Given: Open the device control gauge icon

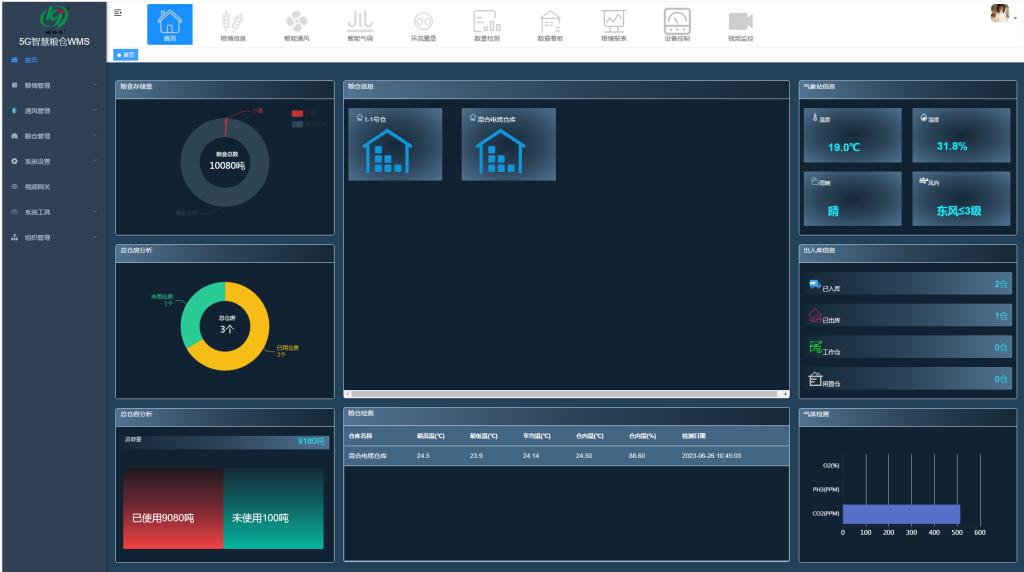Looking at the screenshot, I should 676,24.
